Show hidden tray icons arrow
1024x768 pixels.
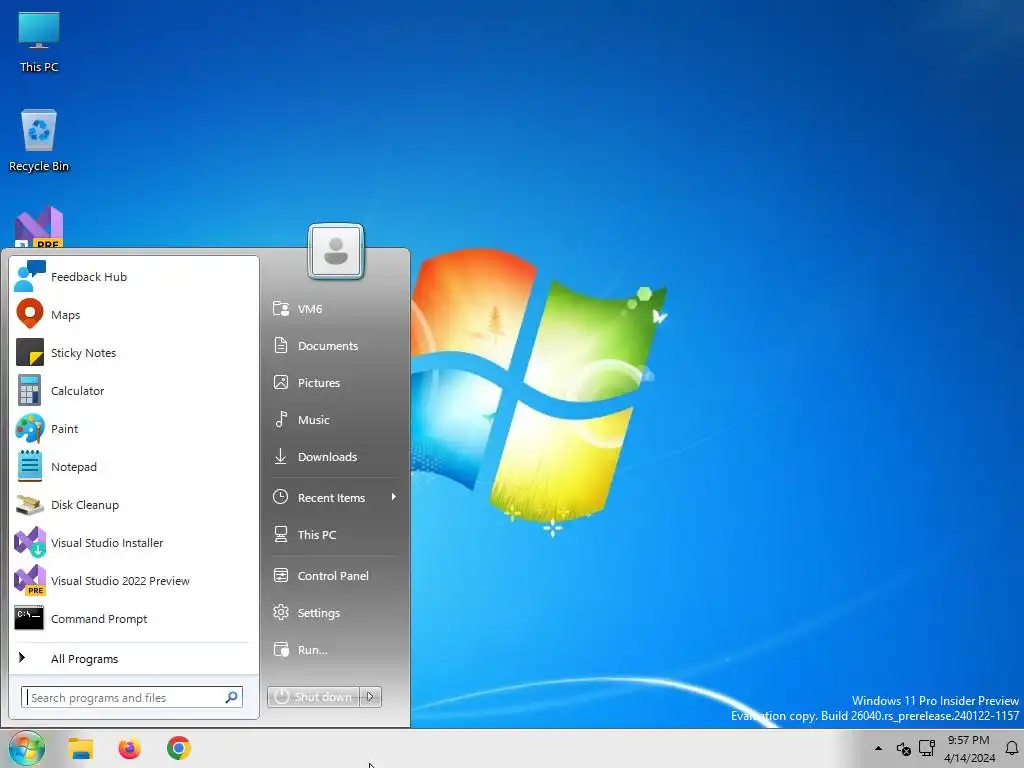[878, 748]
